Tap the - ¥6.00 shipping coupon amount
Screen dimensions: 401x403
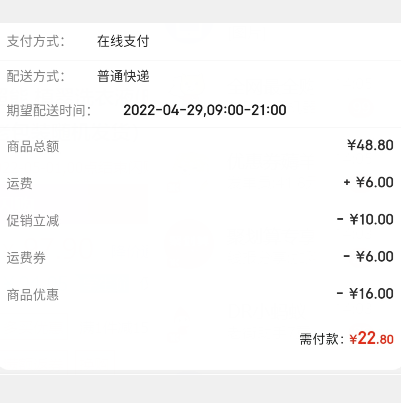(x=368, y=256)
